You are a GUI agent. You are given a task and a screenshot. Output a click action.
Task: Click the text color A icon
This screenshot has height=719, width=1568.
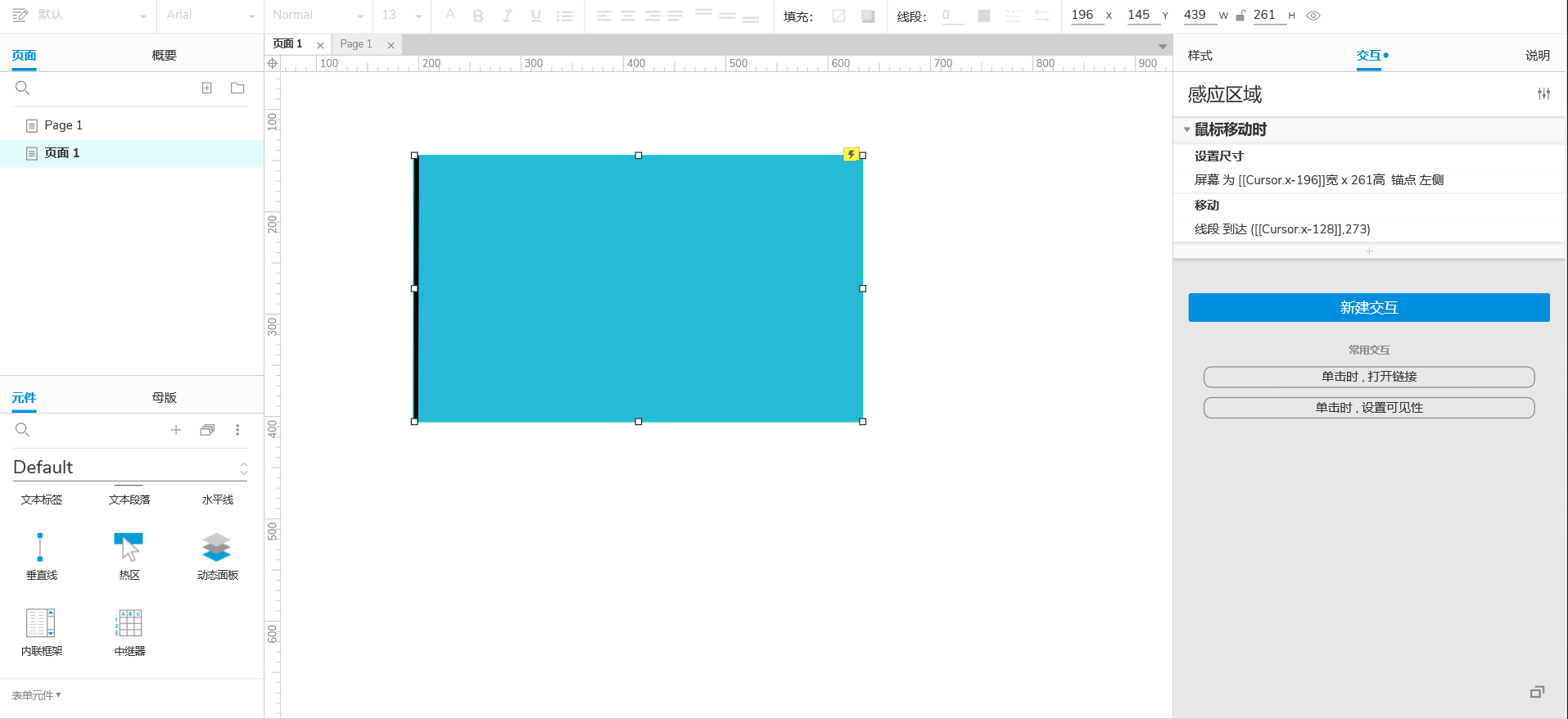point(450,15)
